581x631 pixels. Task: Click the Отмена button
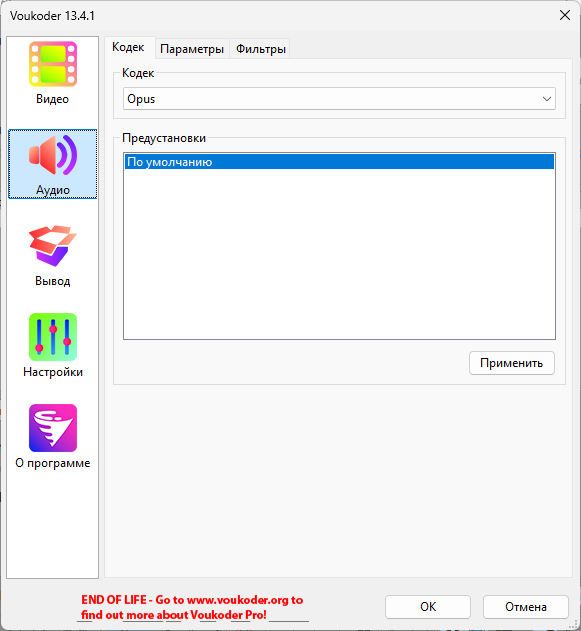coord(525,607)
